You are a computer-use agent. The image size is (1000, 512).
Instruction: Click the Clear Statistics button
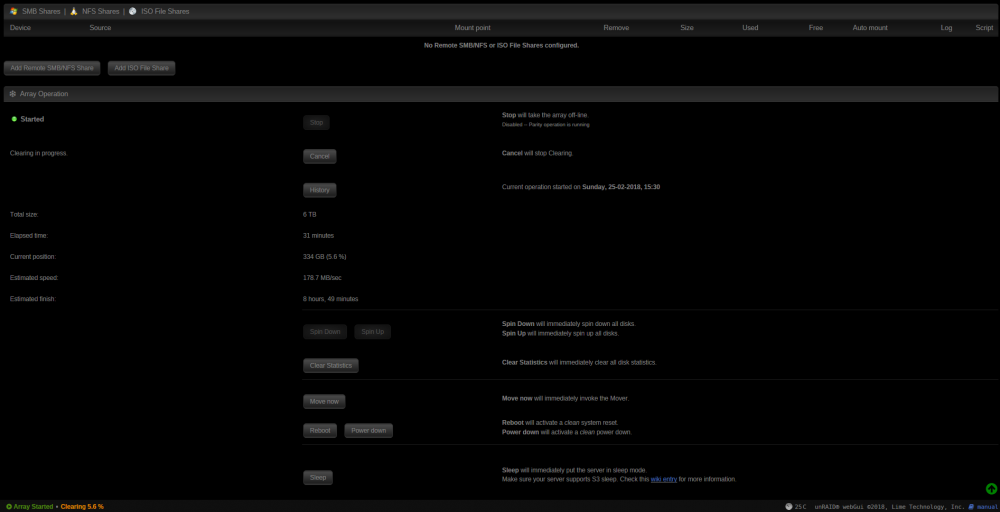click(x=331, y=365)
